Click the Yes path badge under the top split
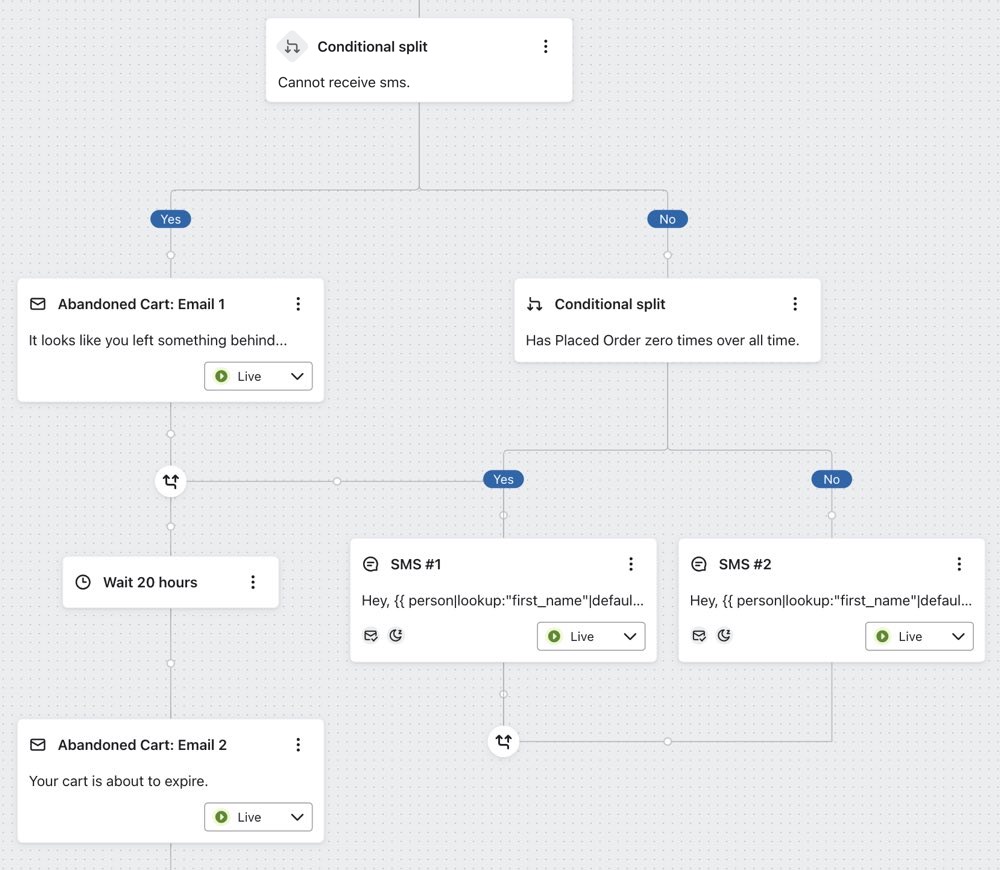The width and height of the screenshot is (1000, 870). [x=170, y=219]
